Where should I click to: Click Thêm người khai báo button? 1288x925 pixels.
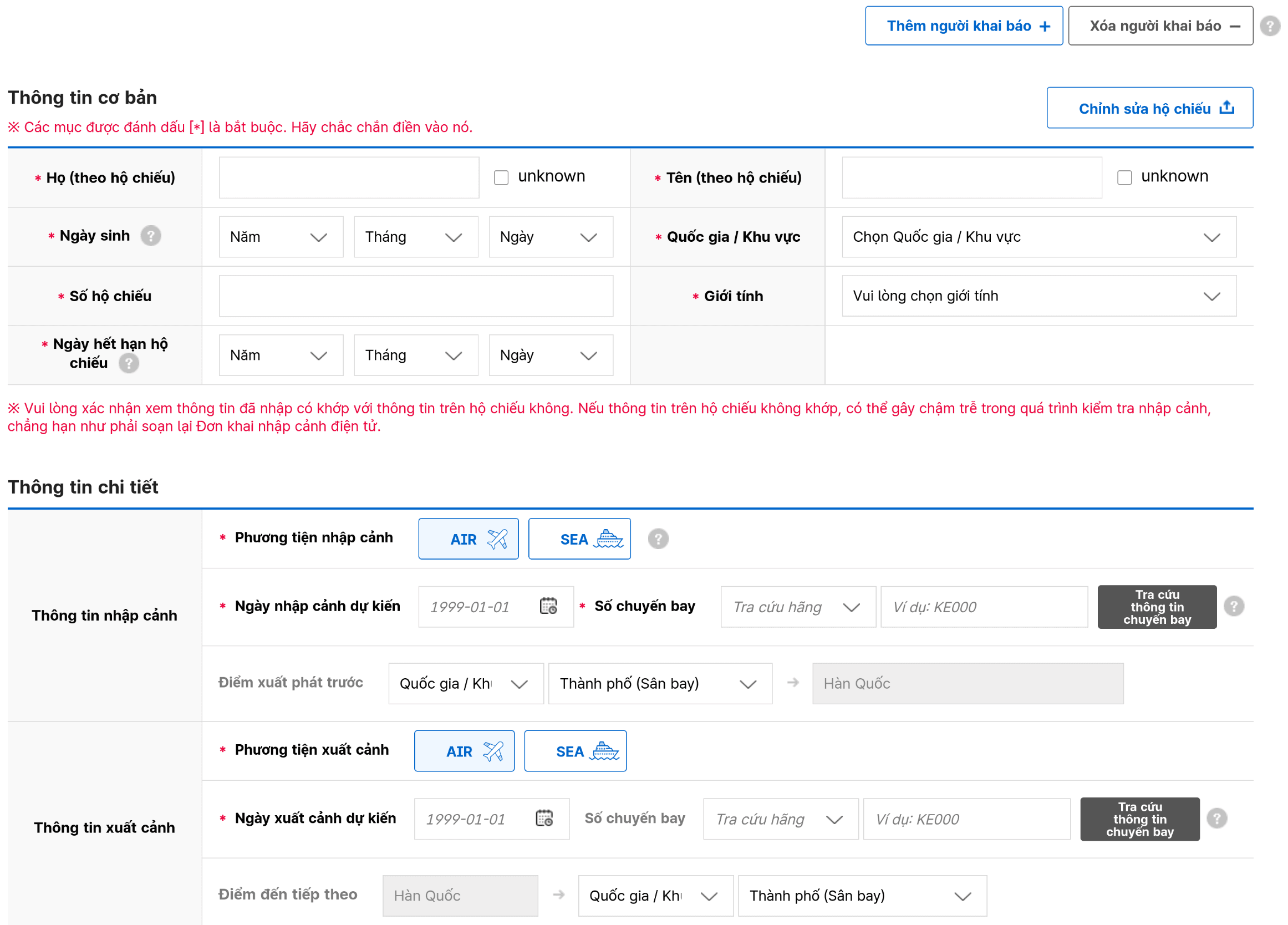(963, 26)
